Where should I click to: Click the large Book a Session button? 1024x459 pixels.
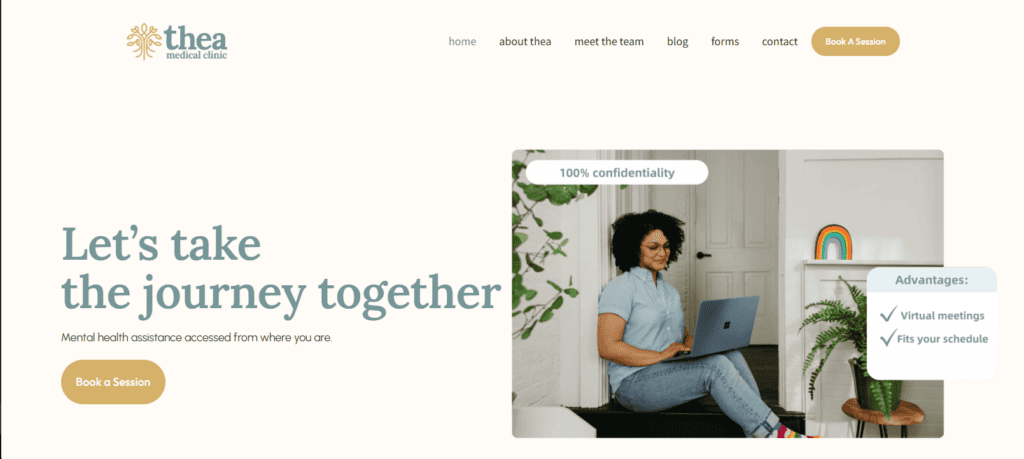pyautogui.click(x=113, y=382)
